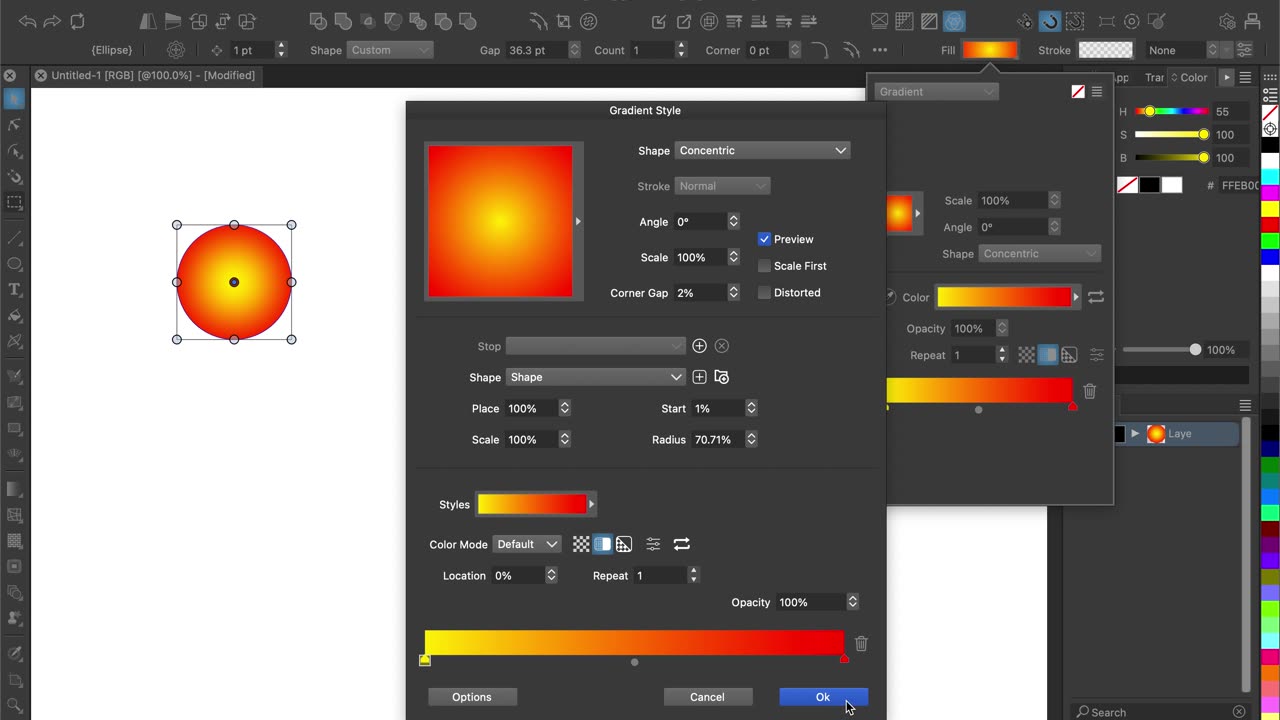The width and height of the screenshot is (1280, 720).
Task: Open the Stop dropdown
Action: point(595,346)
